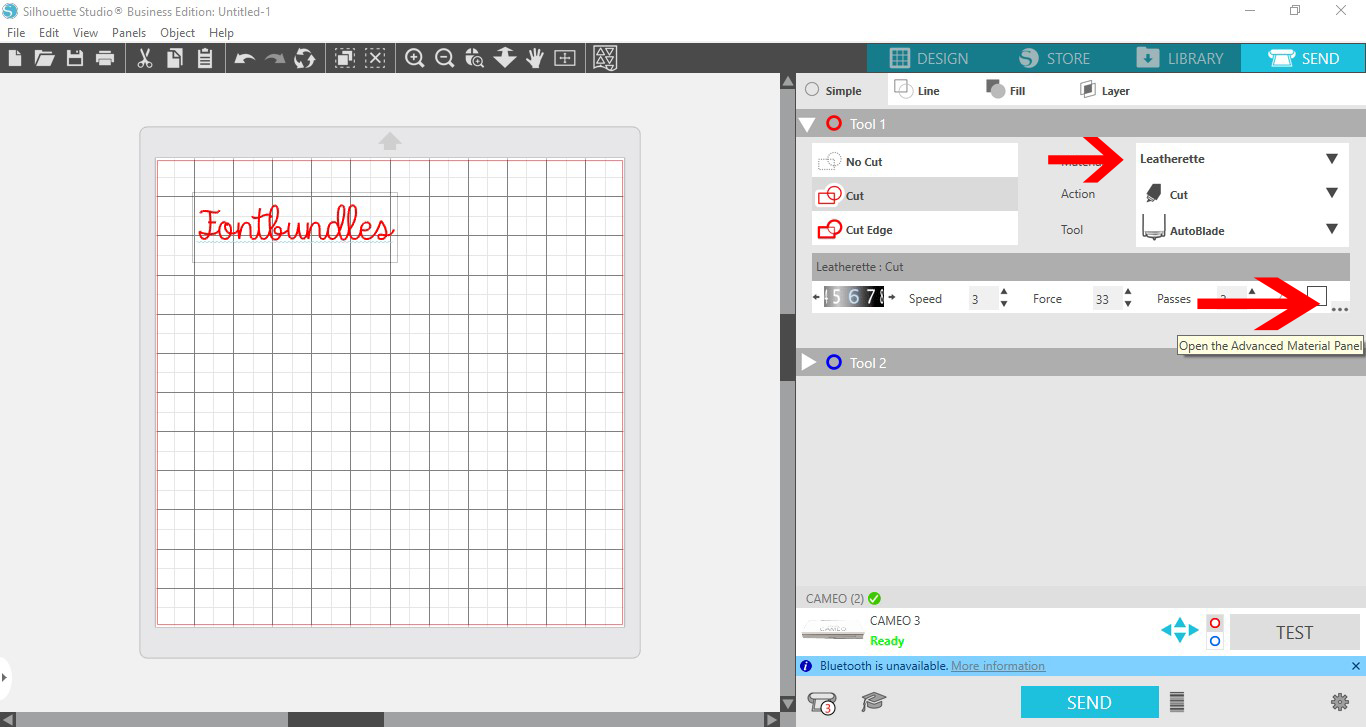The height and width of the screenshot is (727, 1366).
Task: Switch to the DESIGN tab
Action: (x=929, y=58)
